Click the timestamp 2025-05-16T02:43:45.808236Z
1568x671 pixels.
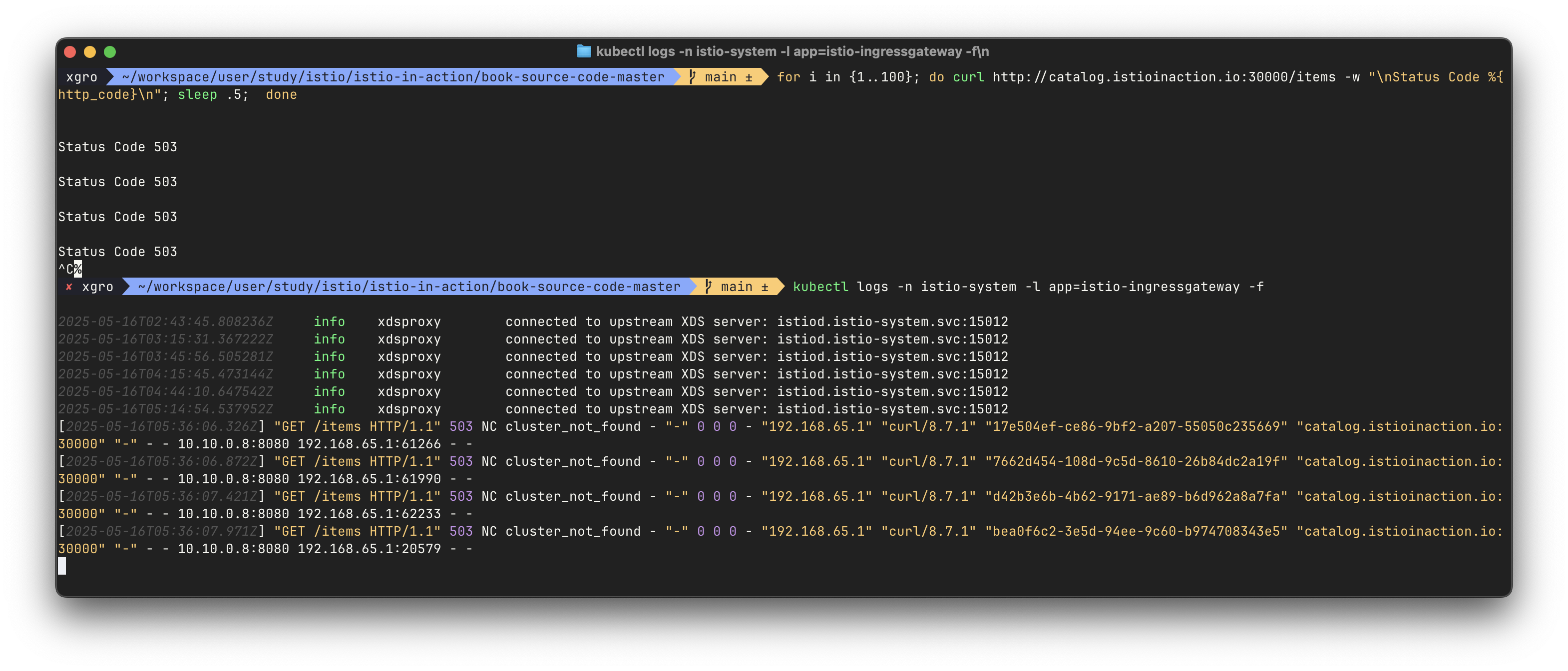click(x=166, y=322)
